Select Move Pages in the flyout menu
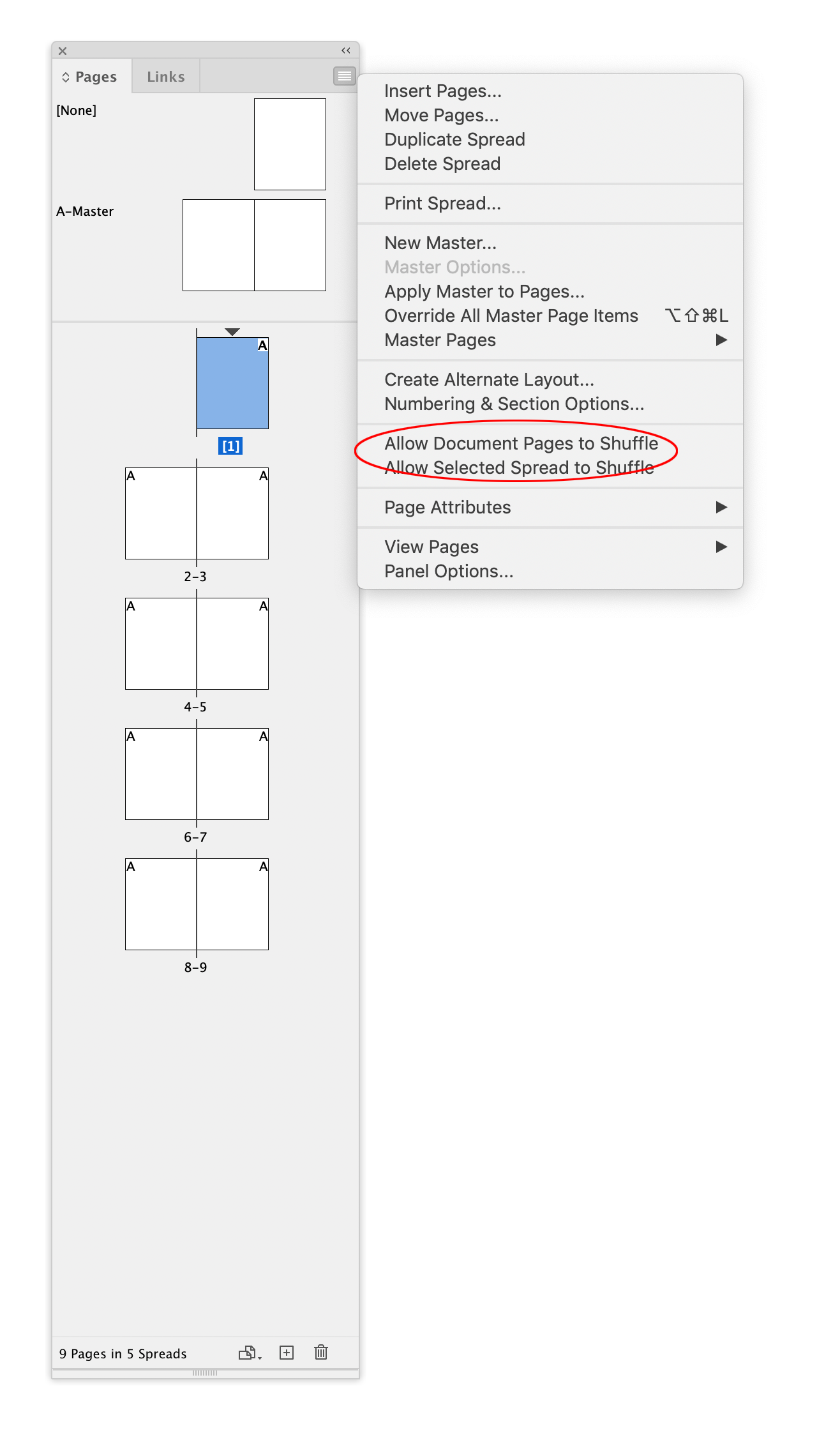 click(441, 115)
